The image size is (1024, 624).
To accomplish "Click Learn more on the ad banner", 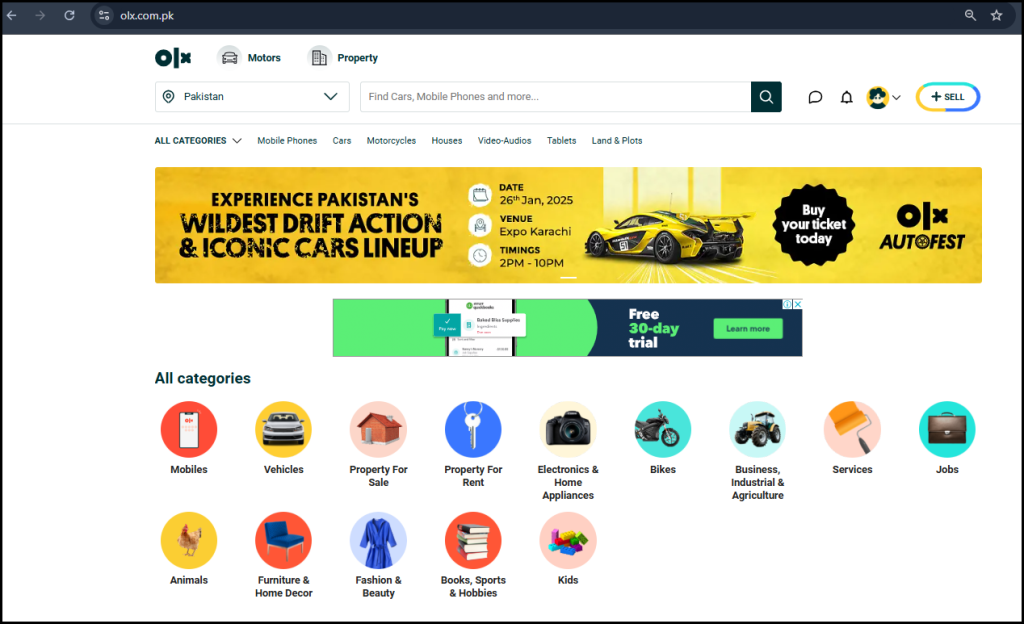I will (x=747, y=328).
